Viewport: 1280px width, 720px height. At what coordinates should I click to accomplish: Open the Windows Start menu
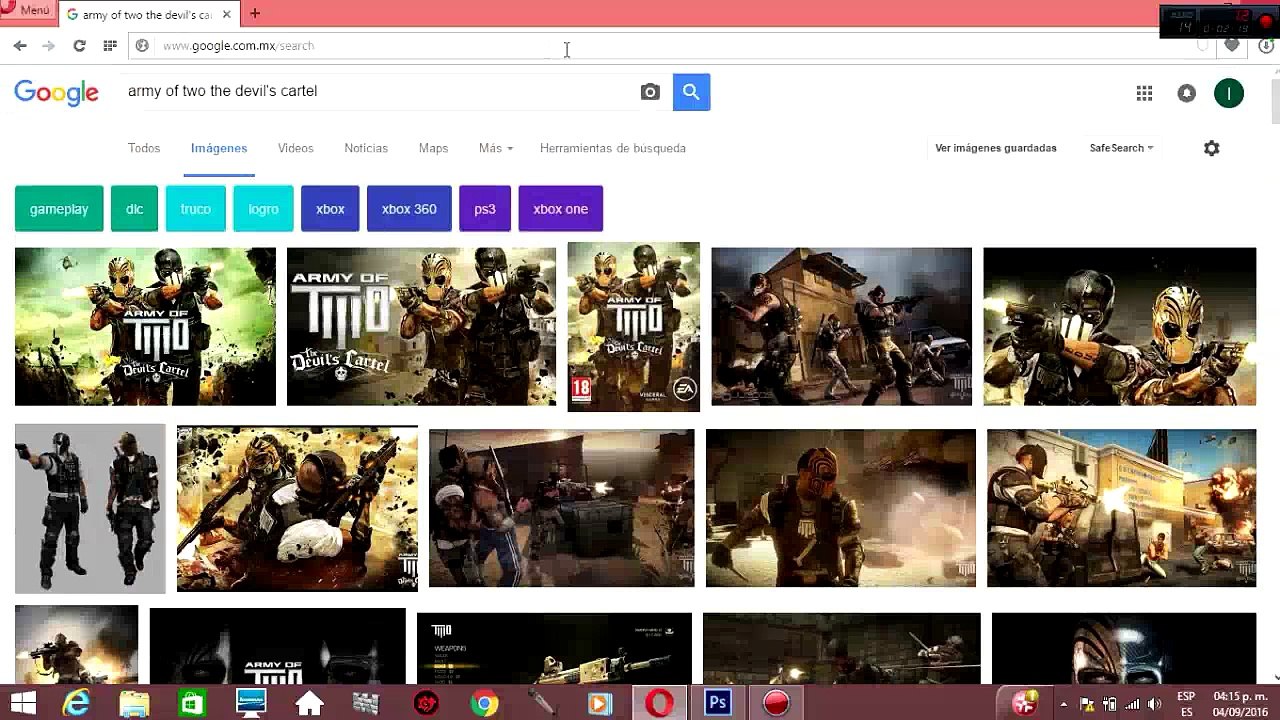[22, 703]
